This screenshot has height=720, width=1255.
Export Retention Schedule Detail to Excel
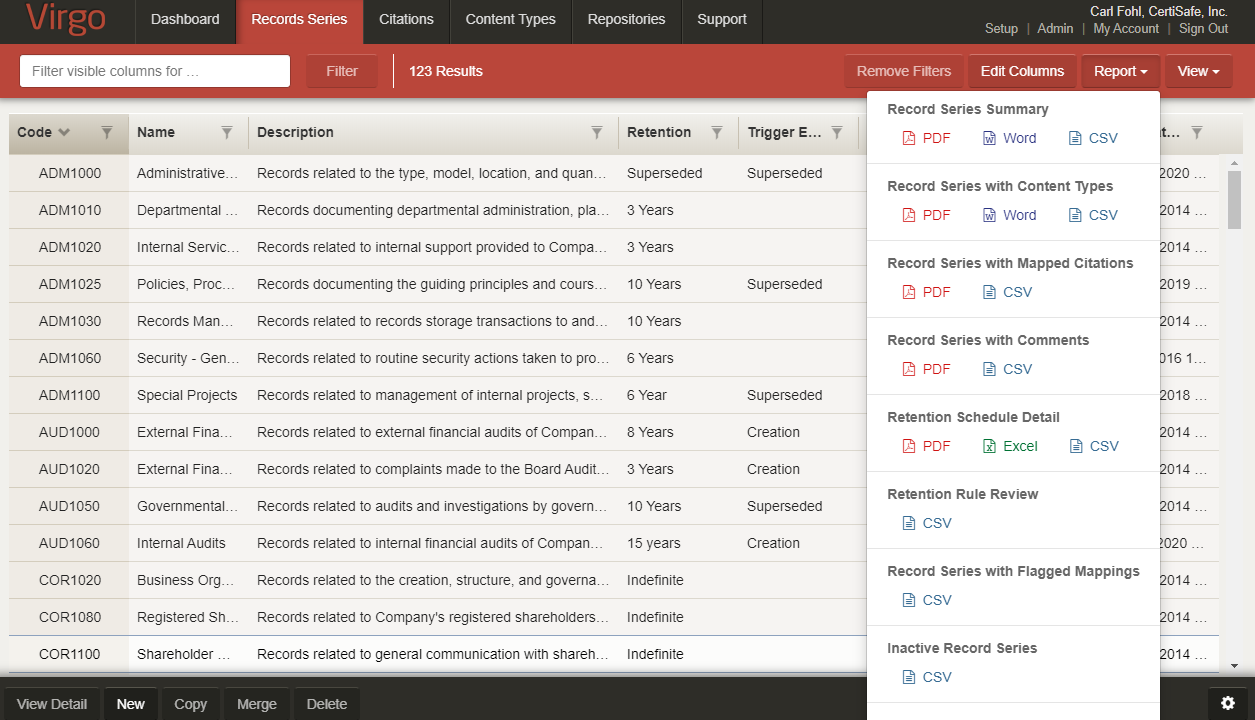tap(1010, 445)
